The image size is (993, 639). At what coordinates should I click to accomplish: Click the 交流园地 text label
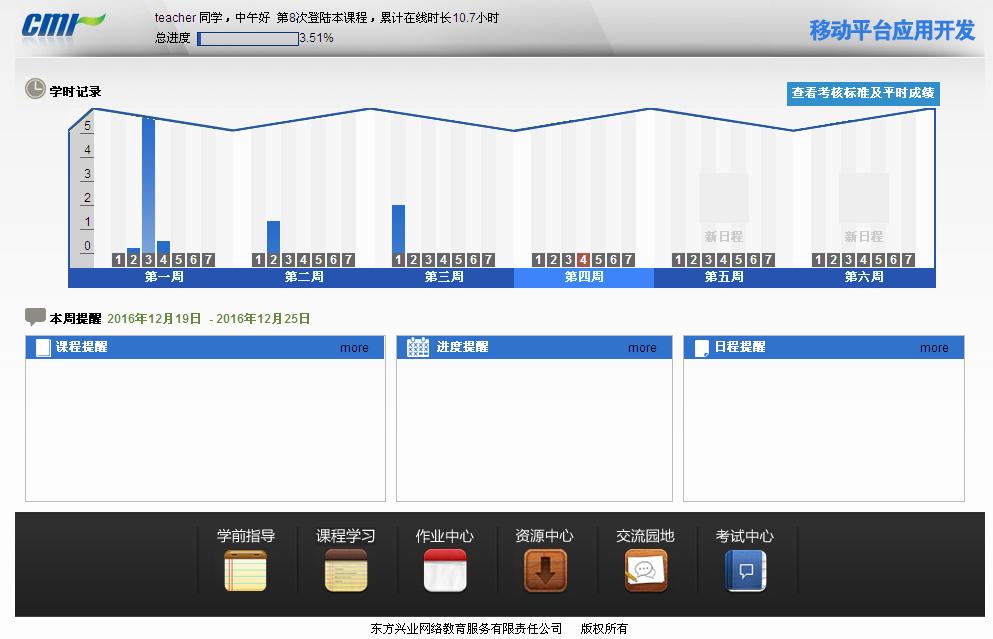pos(645,536)
